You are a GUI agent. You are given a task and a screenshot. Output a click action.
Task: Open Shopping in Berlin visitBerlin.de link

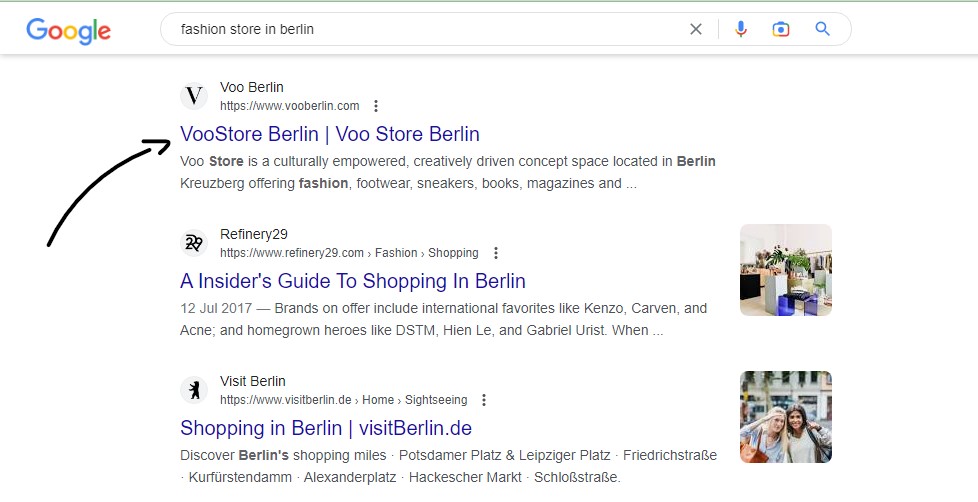point(326,428)
